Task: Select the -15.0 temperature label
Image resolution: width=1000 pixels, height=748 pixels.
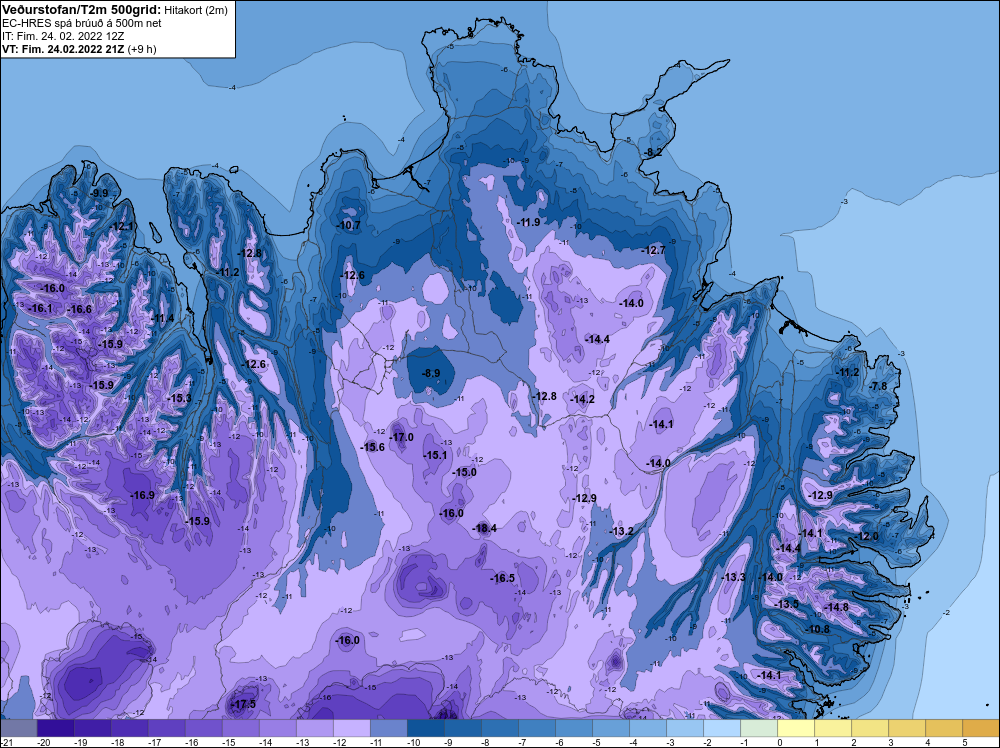Action: coord(464,472)
